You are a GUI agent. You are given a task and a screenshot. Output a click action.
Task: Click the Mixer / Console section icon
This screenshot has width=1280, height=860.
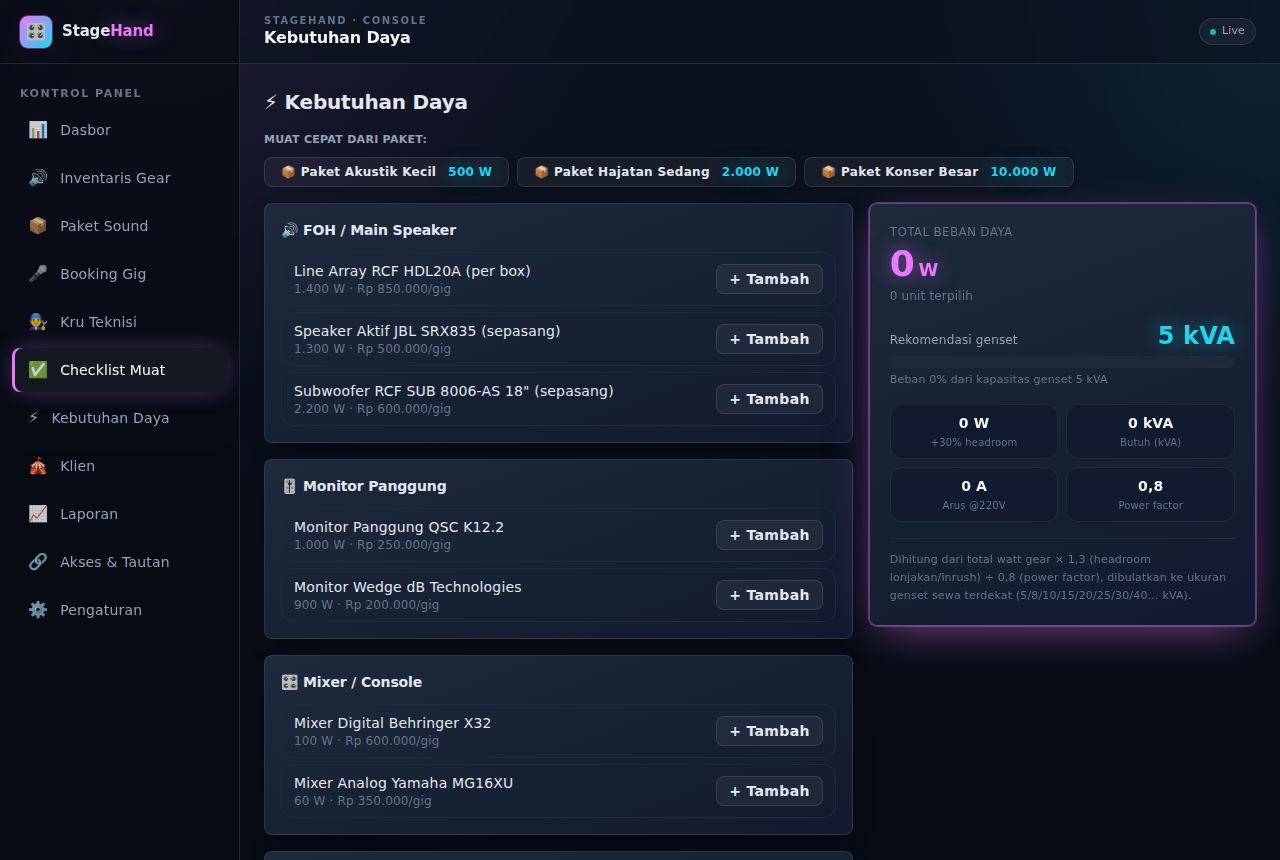(290, 682)
